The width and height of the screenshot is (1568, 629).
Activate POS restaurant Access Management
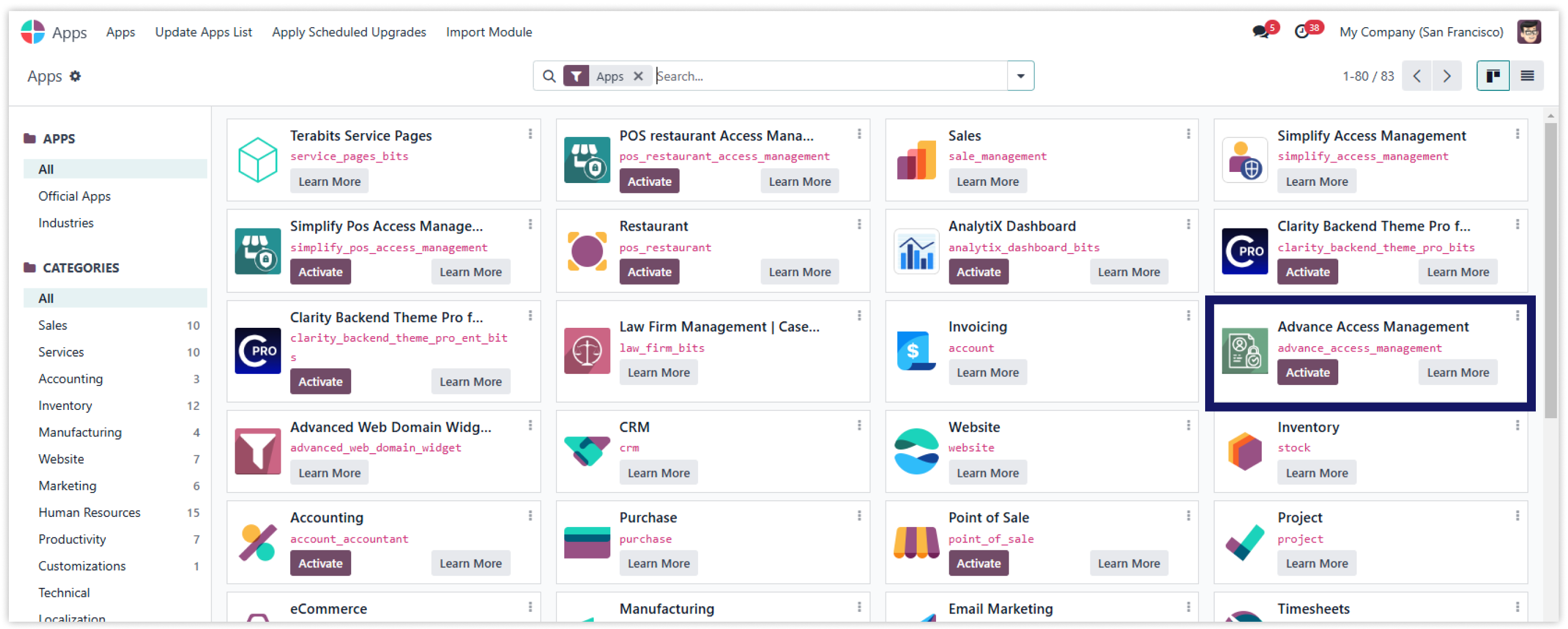click(x=649, y=181)
